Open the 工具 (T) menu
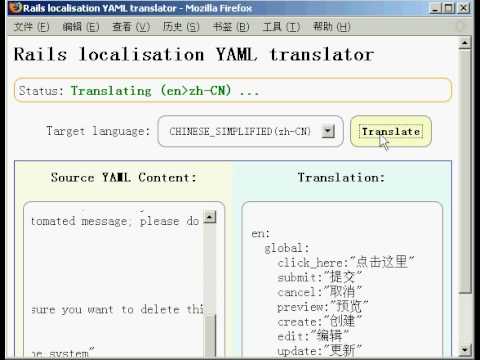 (281, 27)
